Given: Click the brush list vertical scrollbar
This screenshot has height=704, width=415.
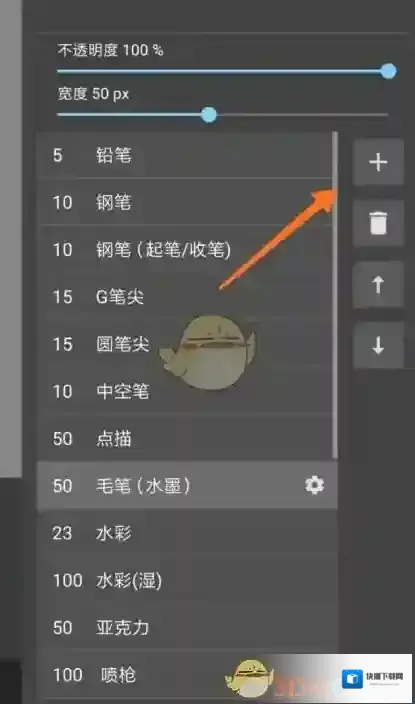Looking at the screenshot, I should pos(335,295).
